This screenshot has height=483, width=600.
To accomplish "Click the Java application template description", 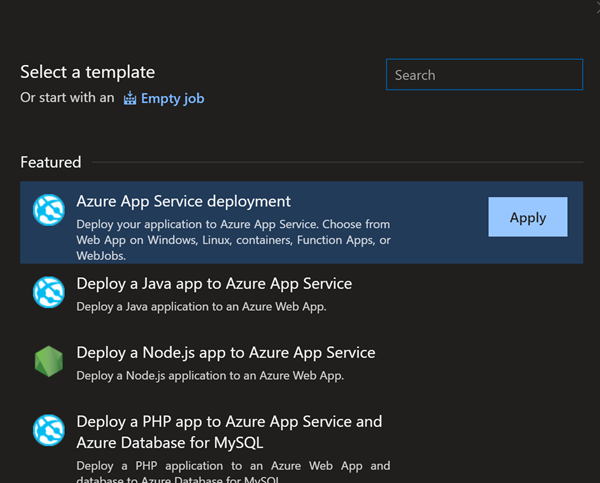I will [201, 306].
